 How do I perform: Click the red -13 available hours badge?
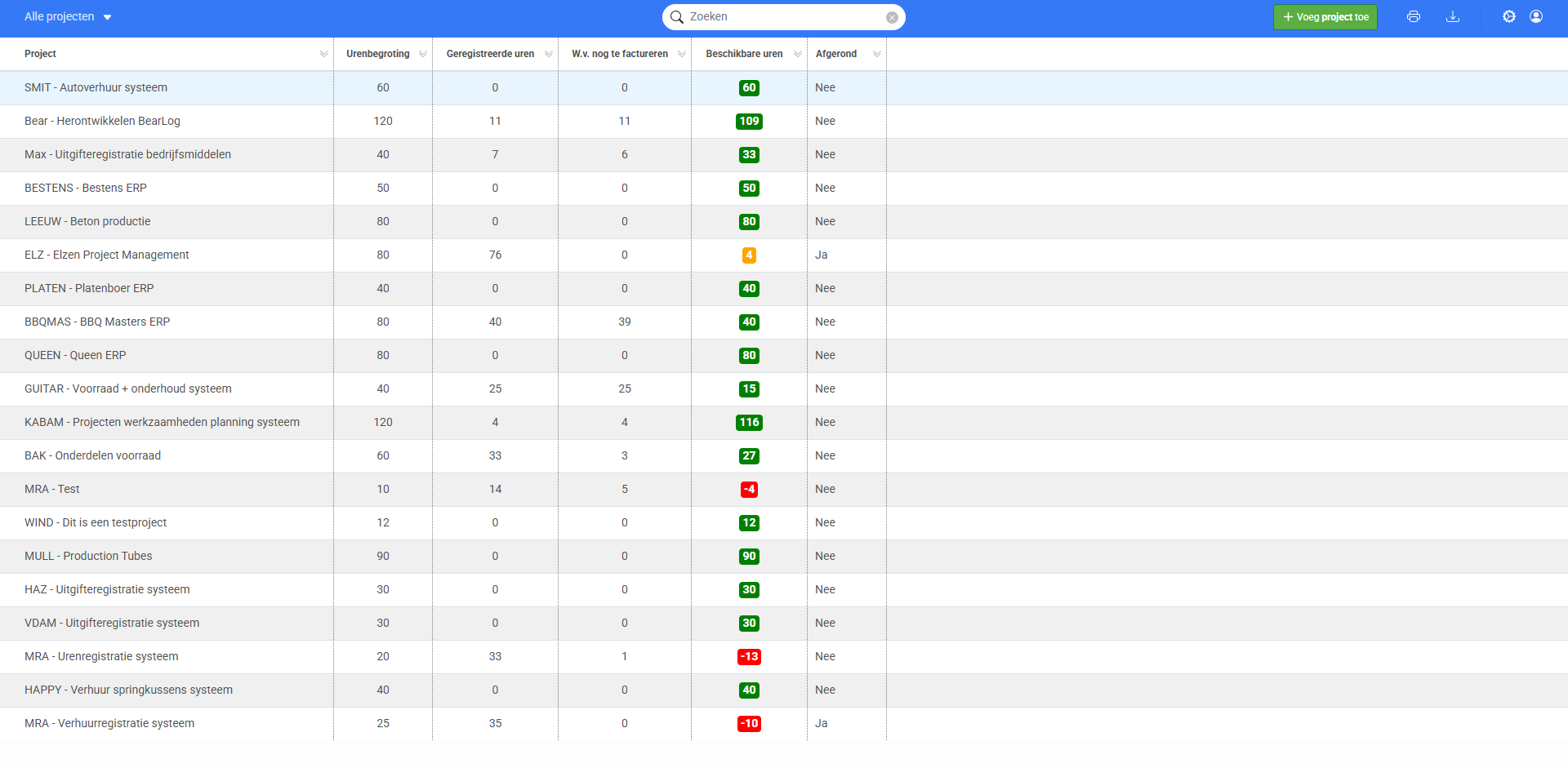749,657
